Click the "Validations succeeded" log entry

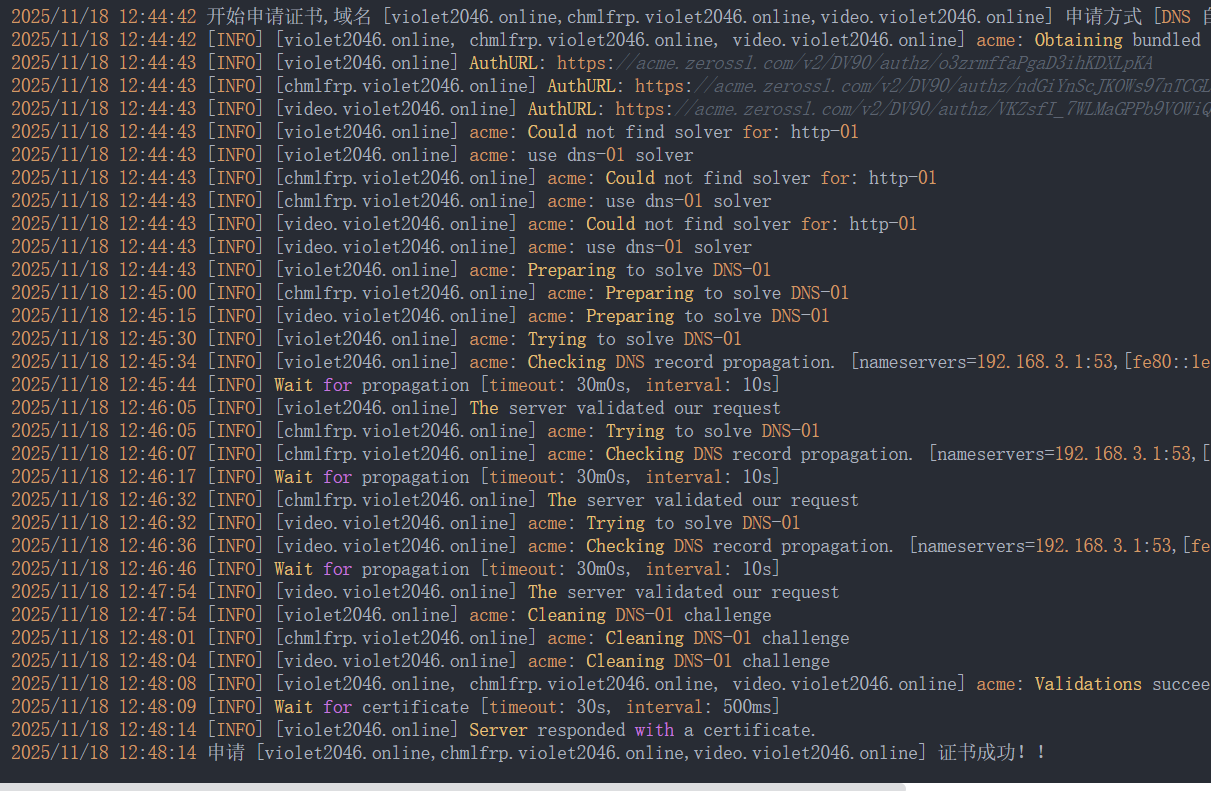coord(1120,684)
